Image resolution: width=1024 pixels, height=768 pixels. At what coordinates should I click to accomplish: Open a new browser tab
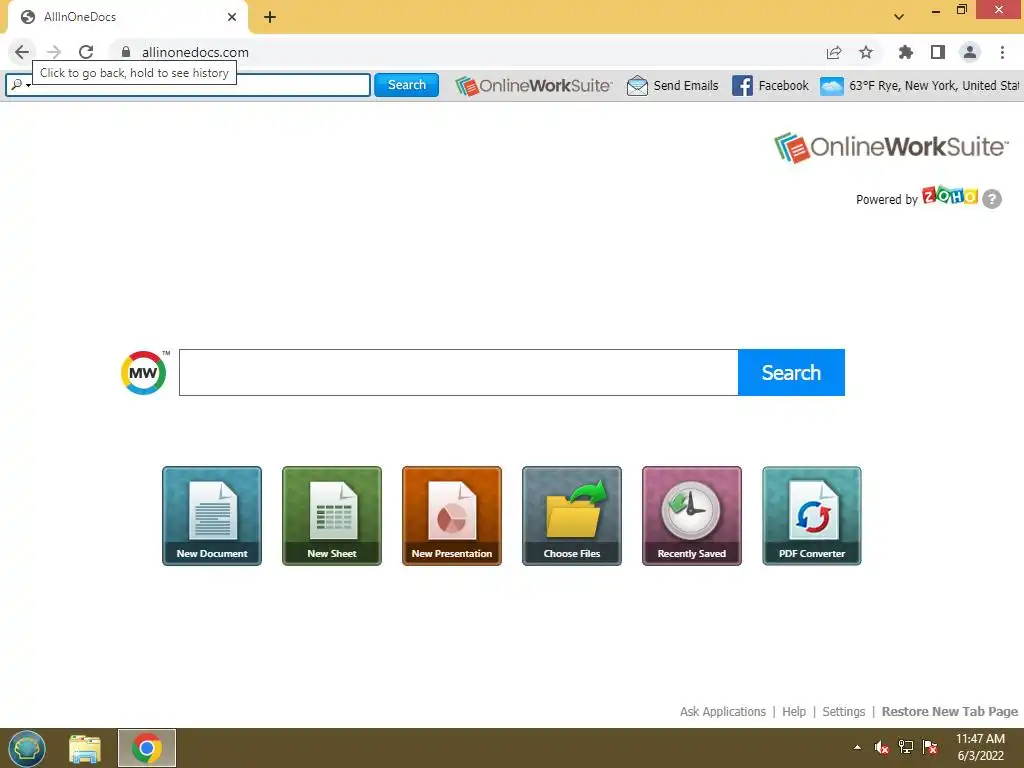[270, 17]
